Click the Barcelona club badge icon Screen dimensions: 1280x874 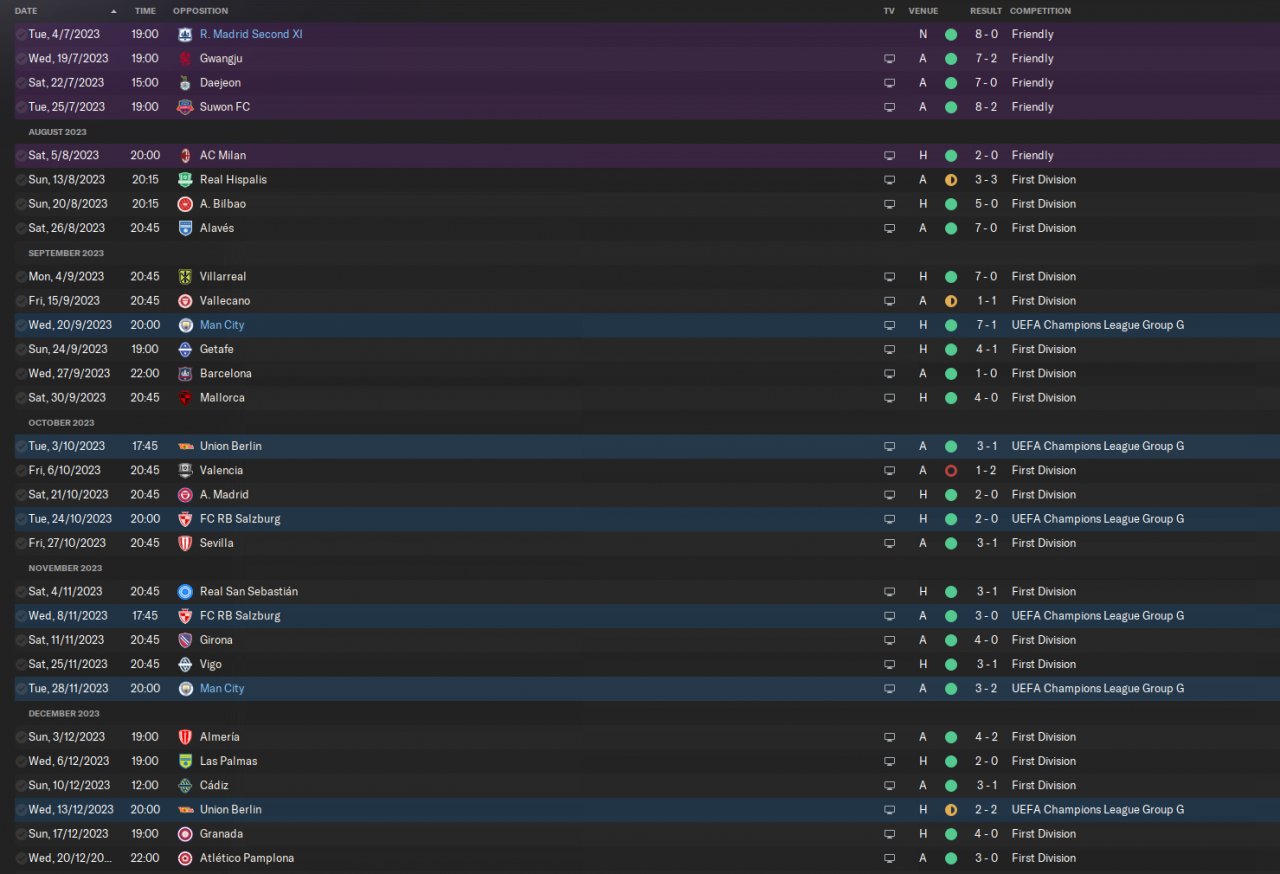pyautogui.click(x=185, y=373)
